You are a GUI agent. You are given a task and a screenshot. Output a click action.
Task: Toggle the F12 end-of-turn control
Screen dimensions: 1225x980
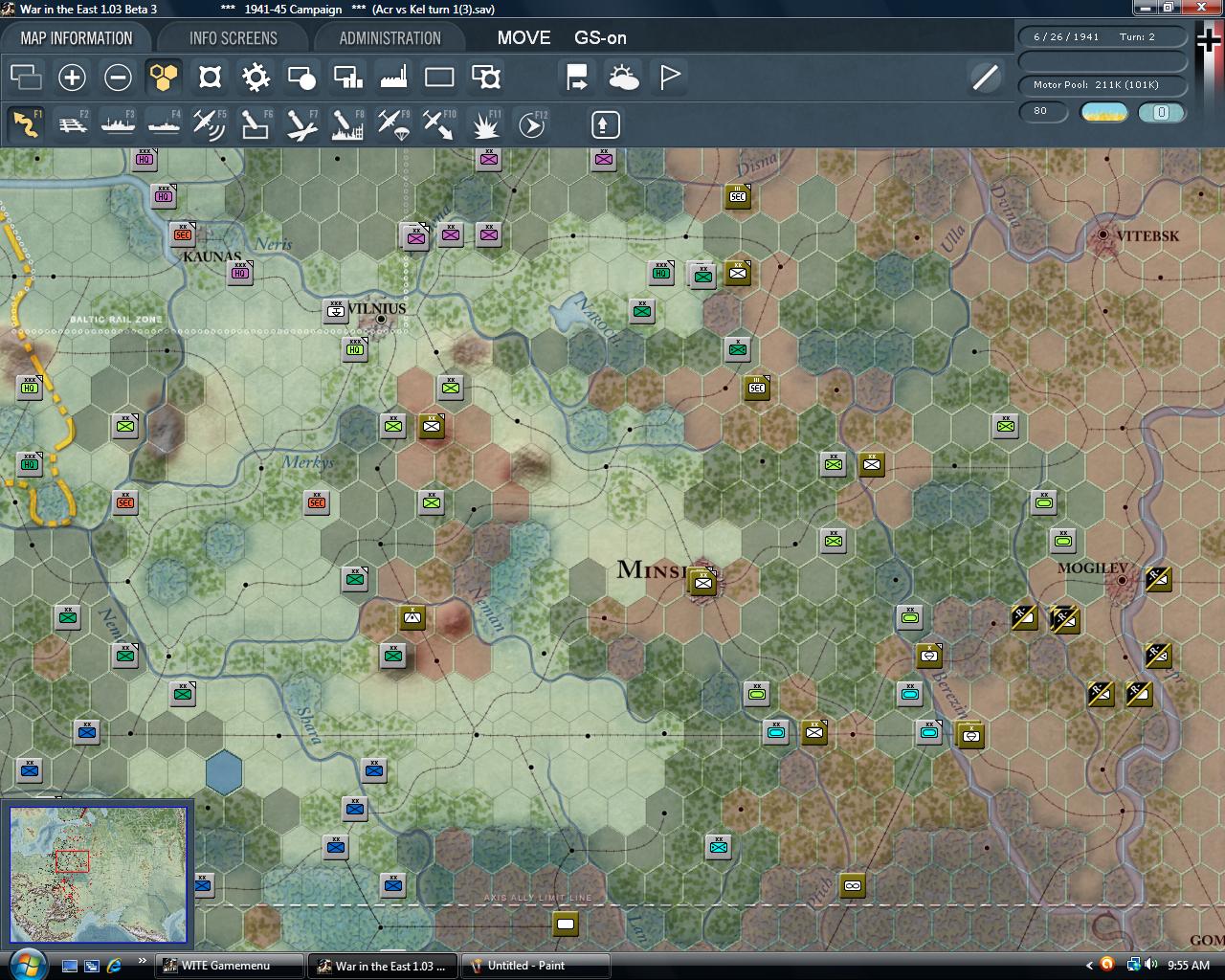point(530,124)
